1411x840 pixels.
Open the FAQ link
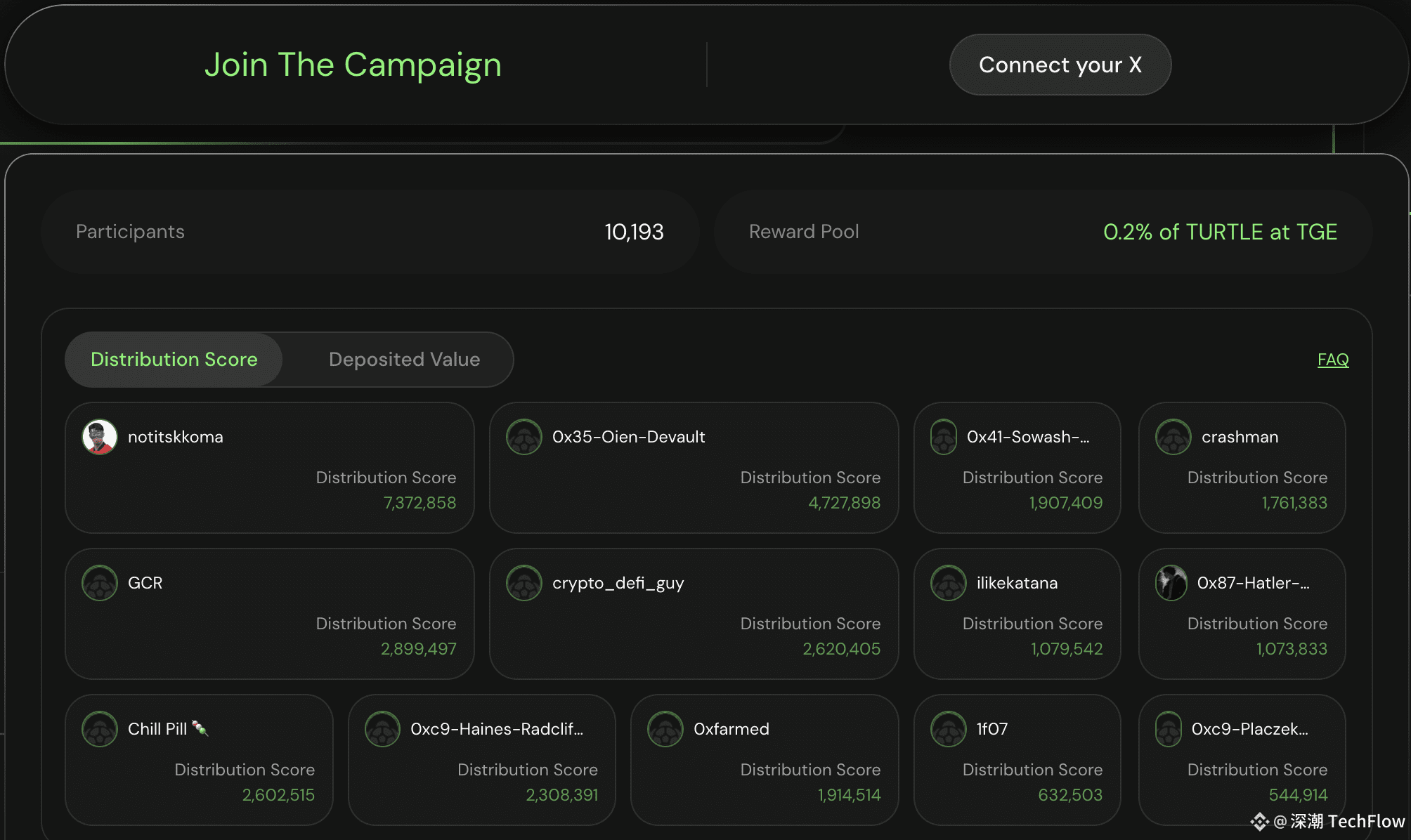point(1333,360)
